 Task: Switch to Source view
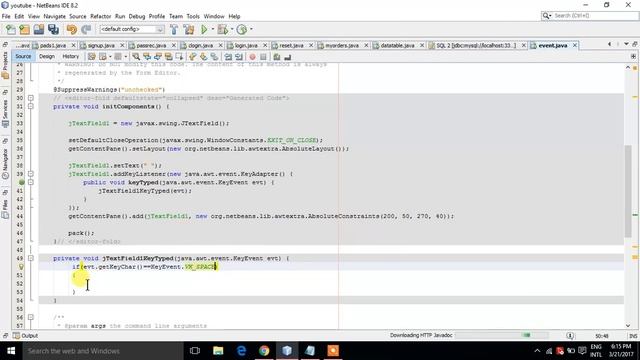[x=23, y=57]
